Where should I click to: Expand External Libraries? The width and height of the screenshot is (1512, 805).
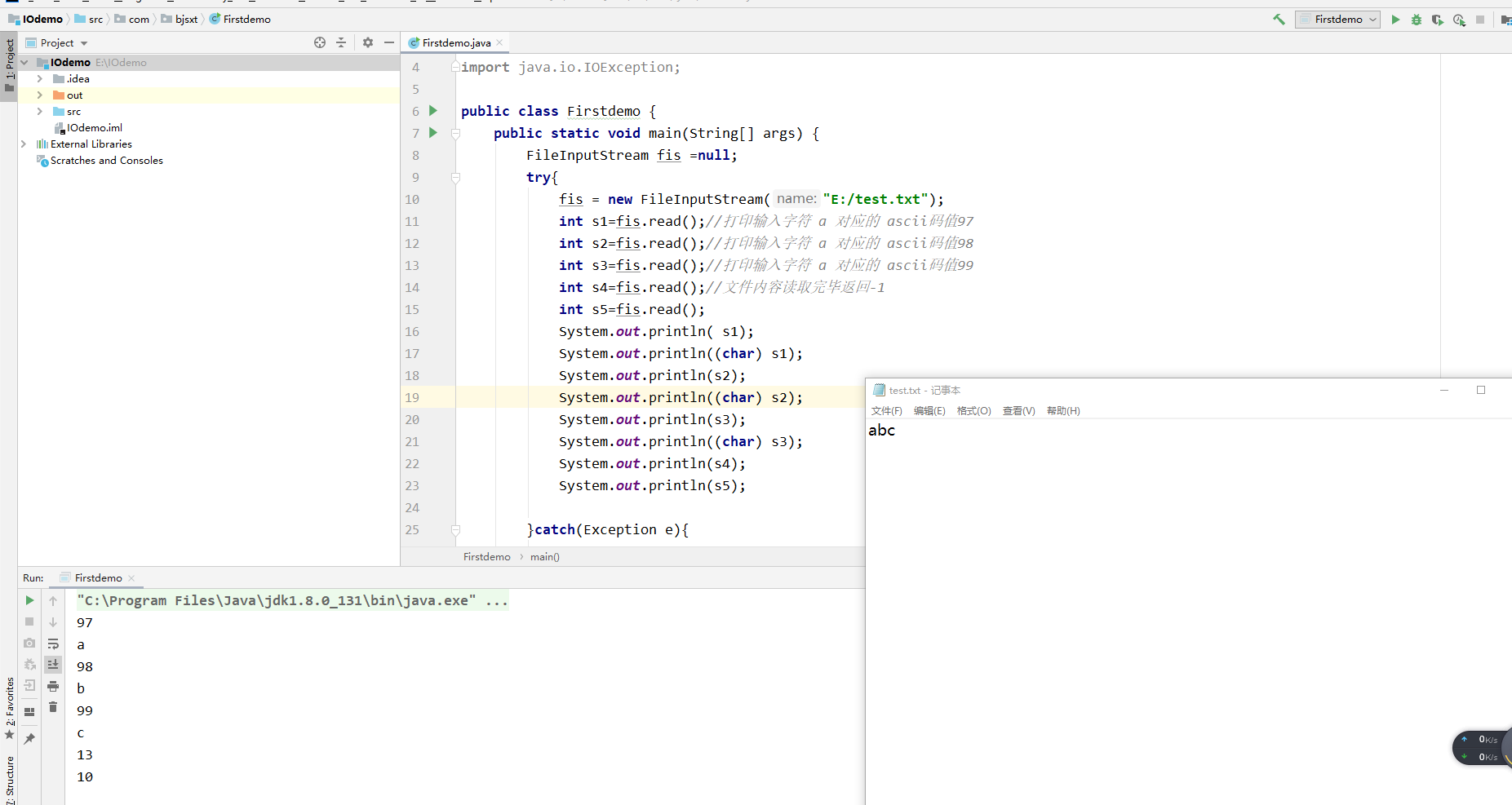pos(24,144)
